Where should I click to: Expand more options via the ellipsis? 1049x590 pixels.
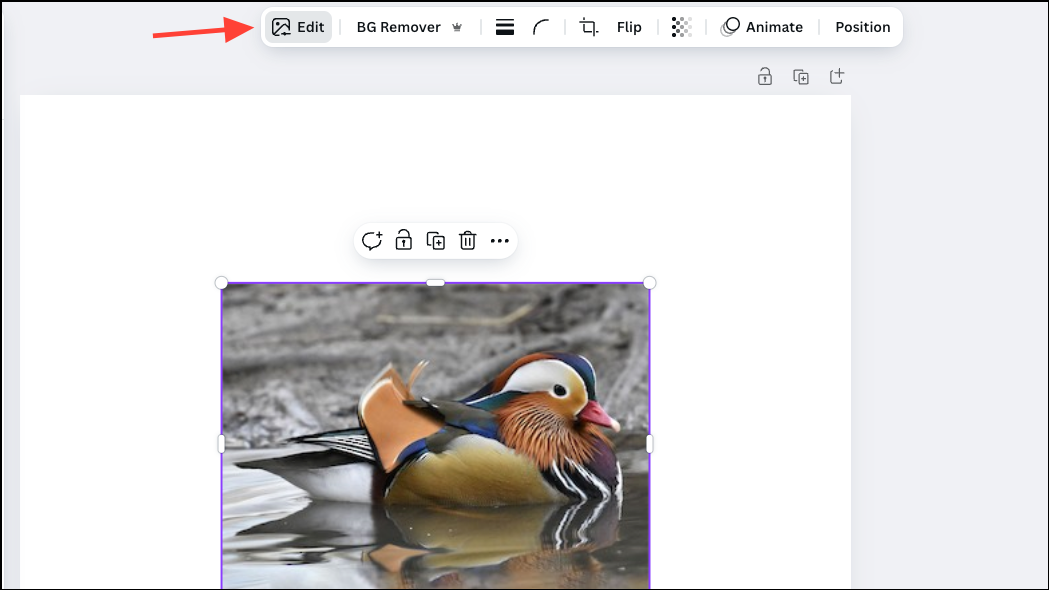click(499, 240)
